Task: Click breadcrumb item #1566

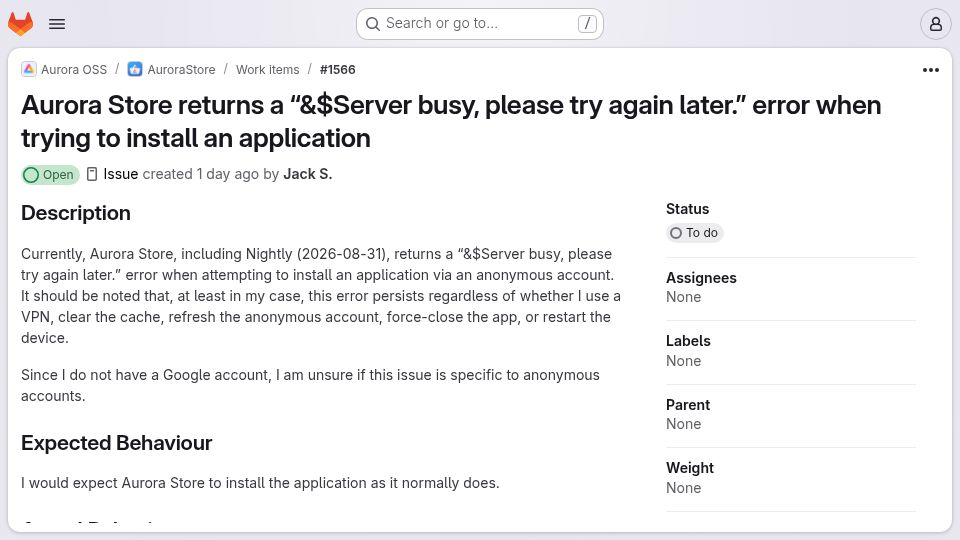Action: (x=337, y=70)
